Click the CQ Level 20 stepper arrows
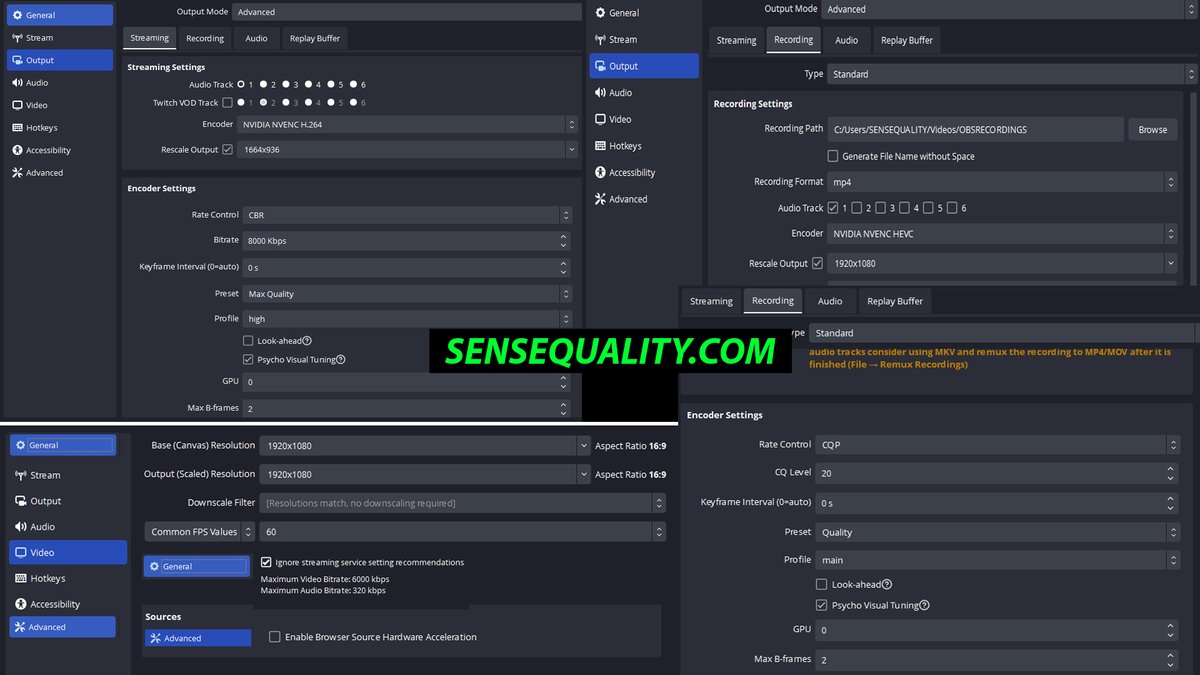 pos(1172,473)
